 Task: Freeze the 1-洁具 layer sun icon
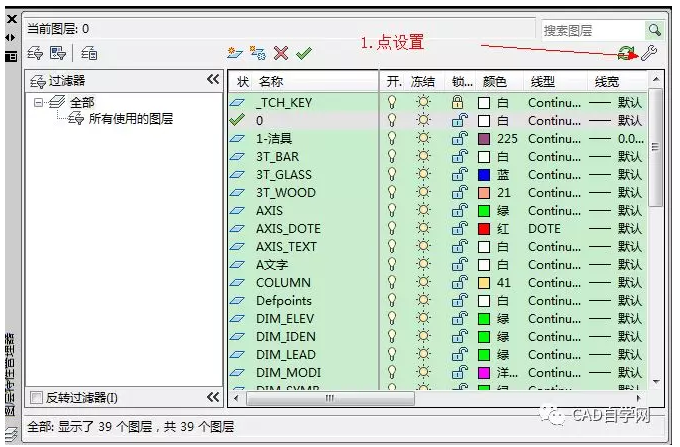pyautogui.click(x=423, y=138)
